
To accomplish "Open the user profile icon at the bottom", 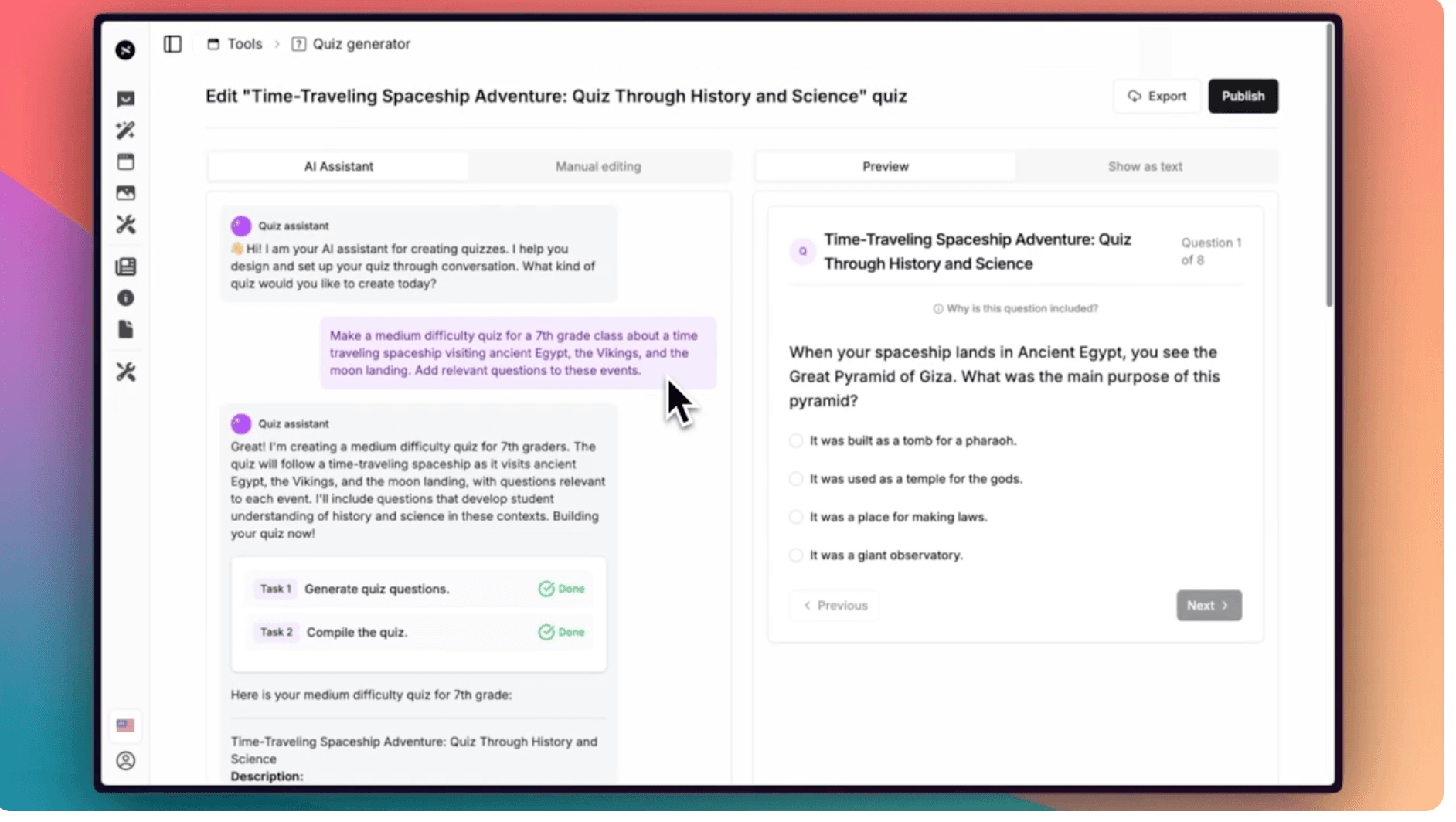I will click(x=124, y=761).
